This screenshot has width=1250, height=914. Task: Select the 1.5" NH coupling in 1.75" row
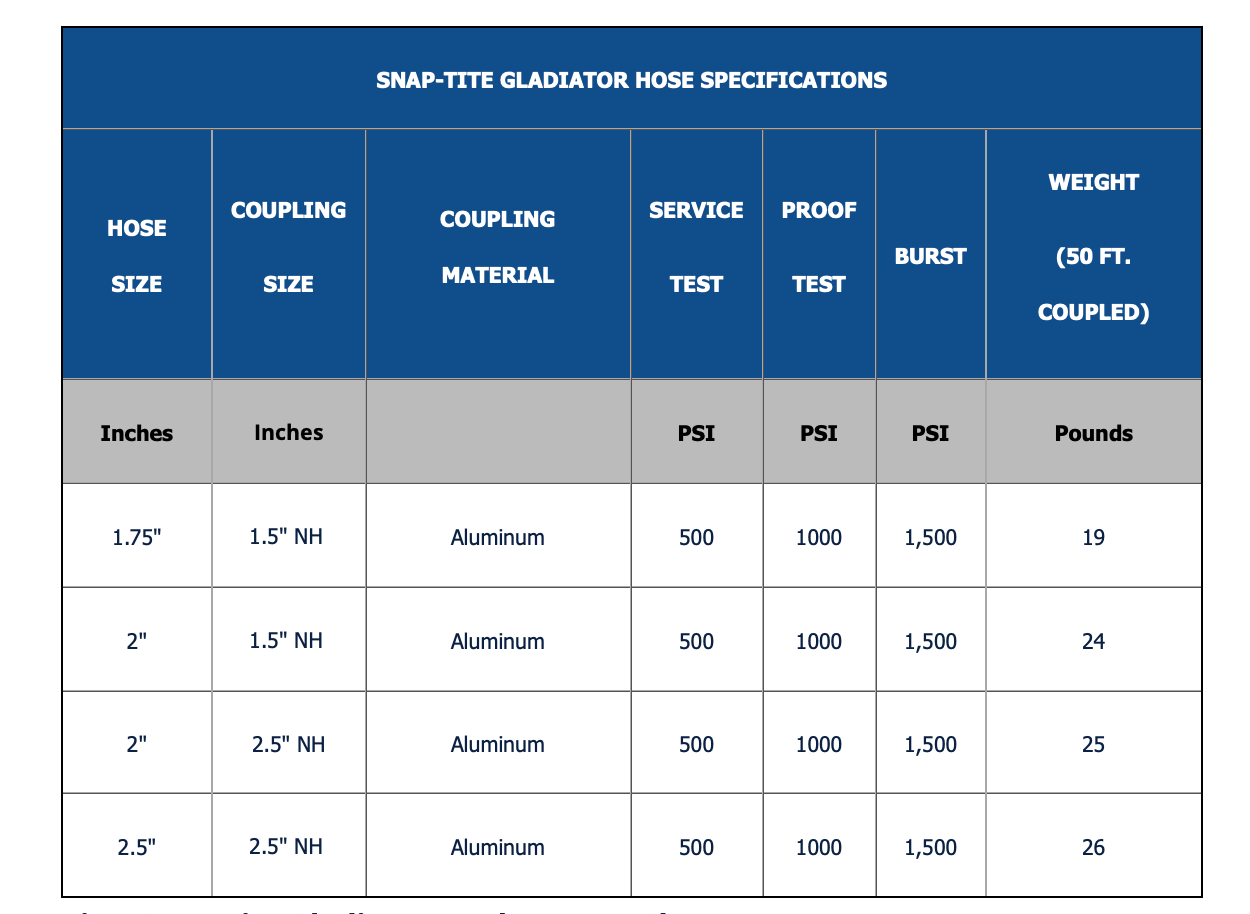[x=286, y=536]
